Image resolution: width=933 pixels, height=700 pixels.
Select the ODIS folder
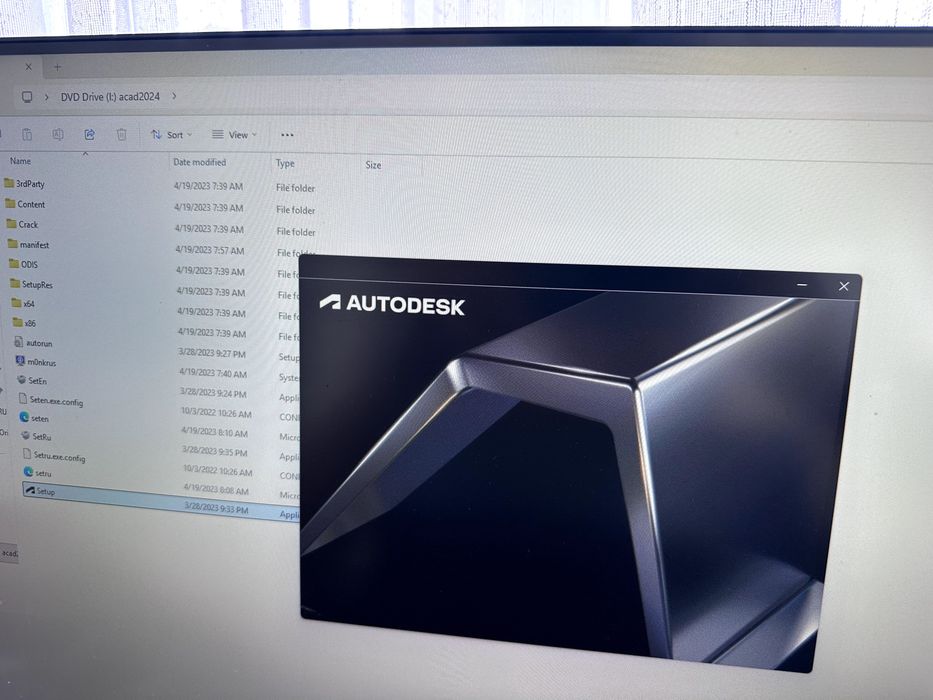pyautogui.click(x=24, y=264)
